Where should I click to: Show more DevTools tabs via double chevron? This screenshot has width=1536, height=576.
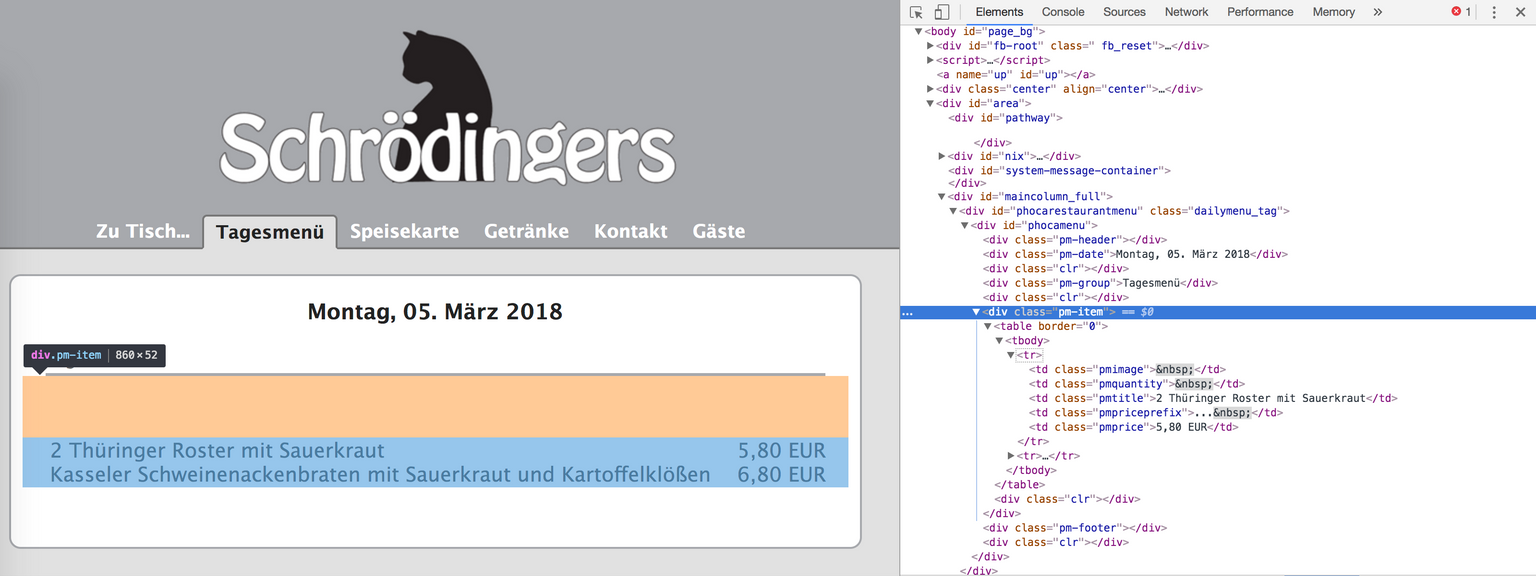pyautogui.click(x=1377, y=12)
